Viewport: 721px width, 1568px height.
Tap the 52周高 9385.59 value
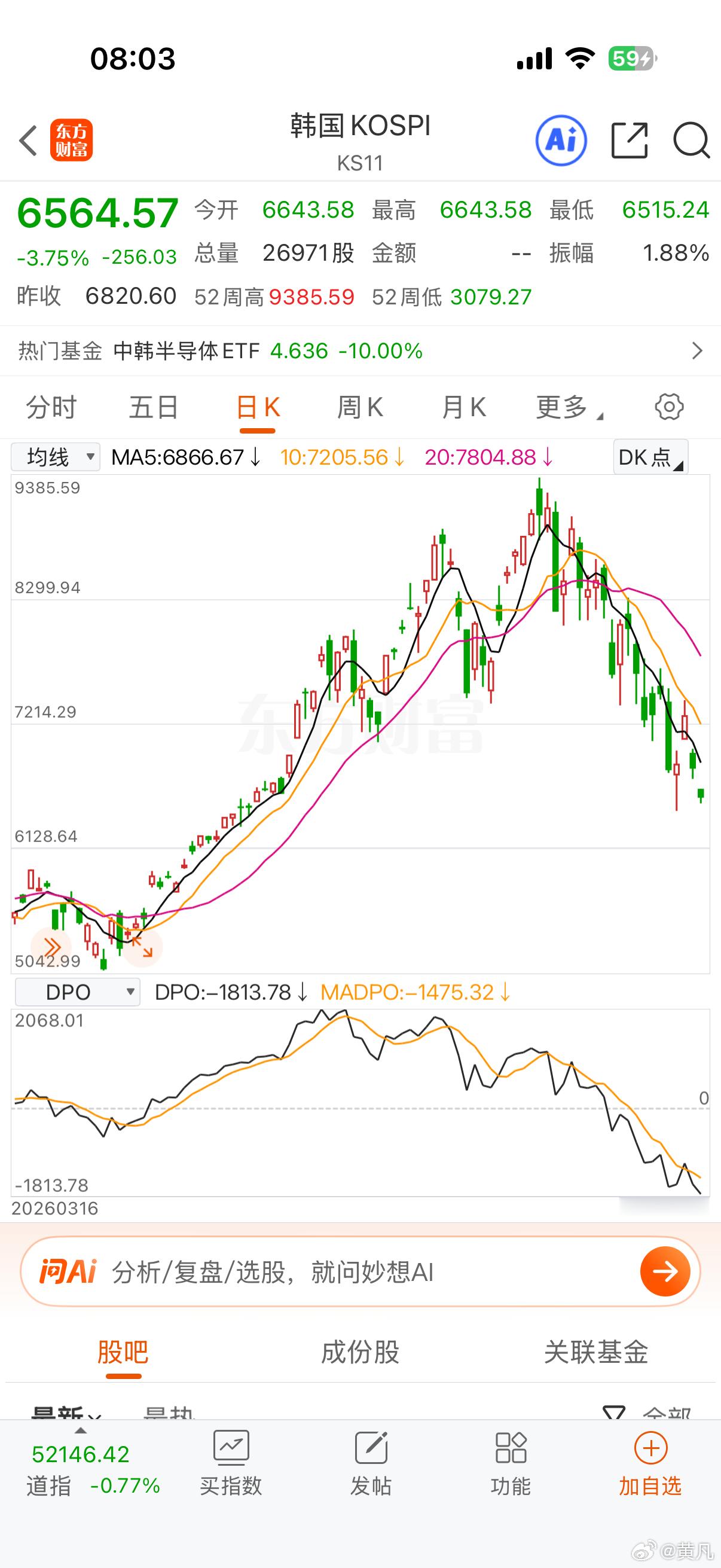[311, 297]
